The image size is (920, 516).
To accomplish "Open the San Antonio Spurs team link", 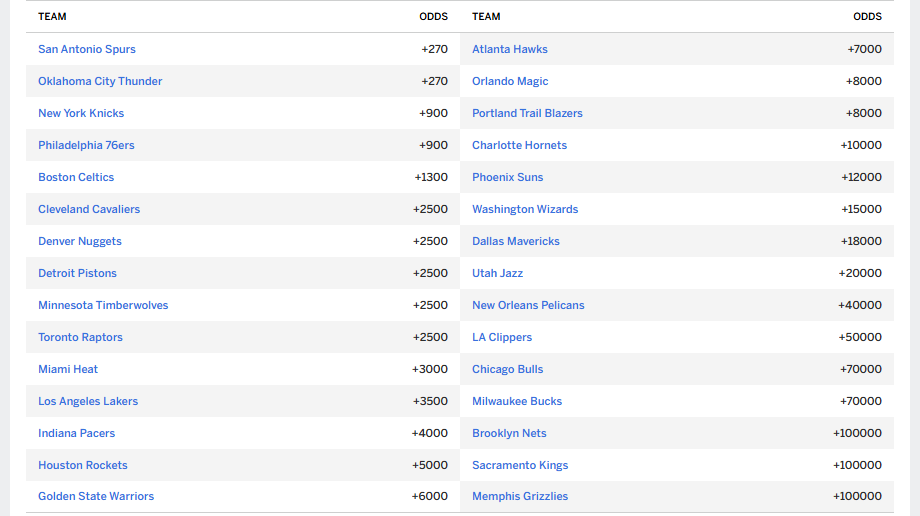I will pos(87,49).
